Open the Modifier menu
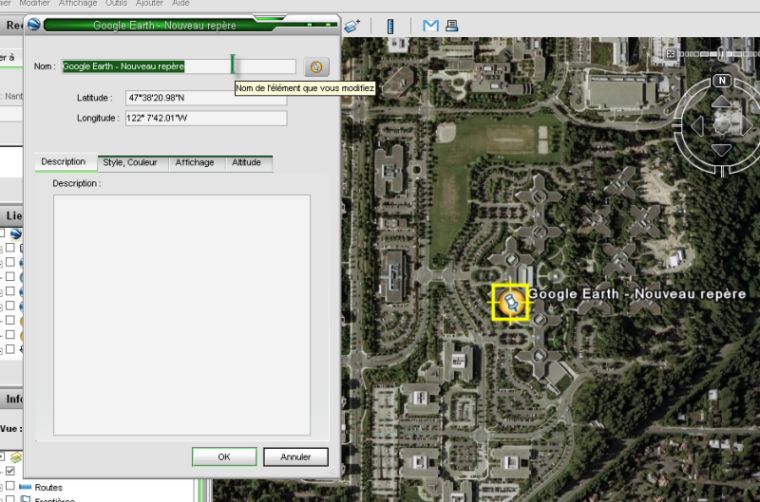This screenshot has width=760, height=502. coord(34,3)
